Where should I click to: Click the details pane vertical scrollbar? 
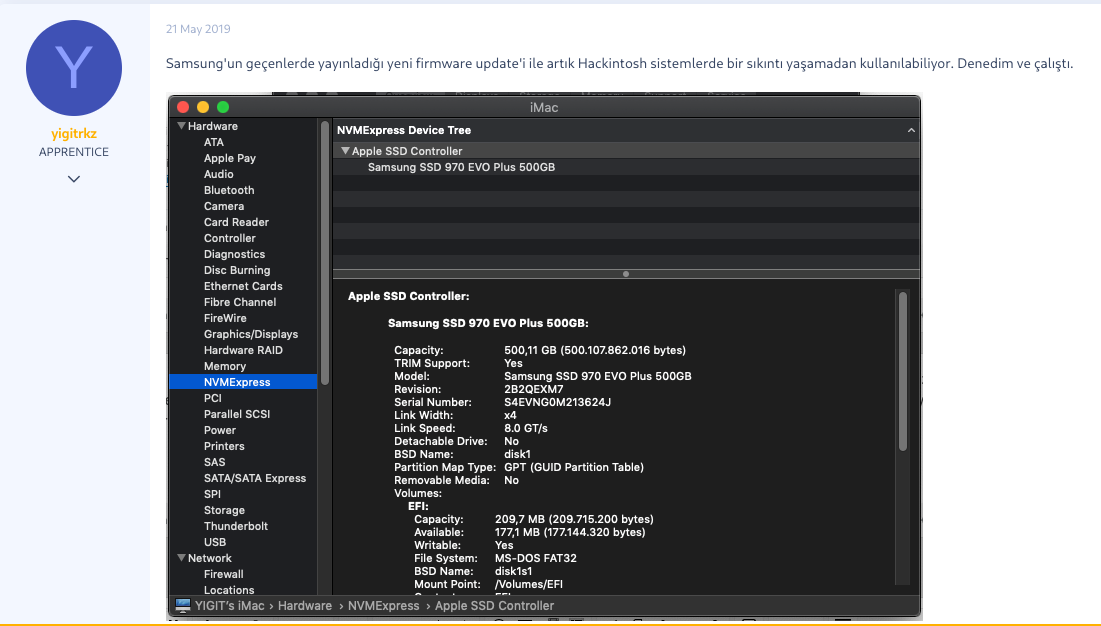click(x=903, y=370)
